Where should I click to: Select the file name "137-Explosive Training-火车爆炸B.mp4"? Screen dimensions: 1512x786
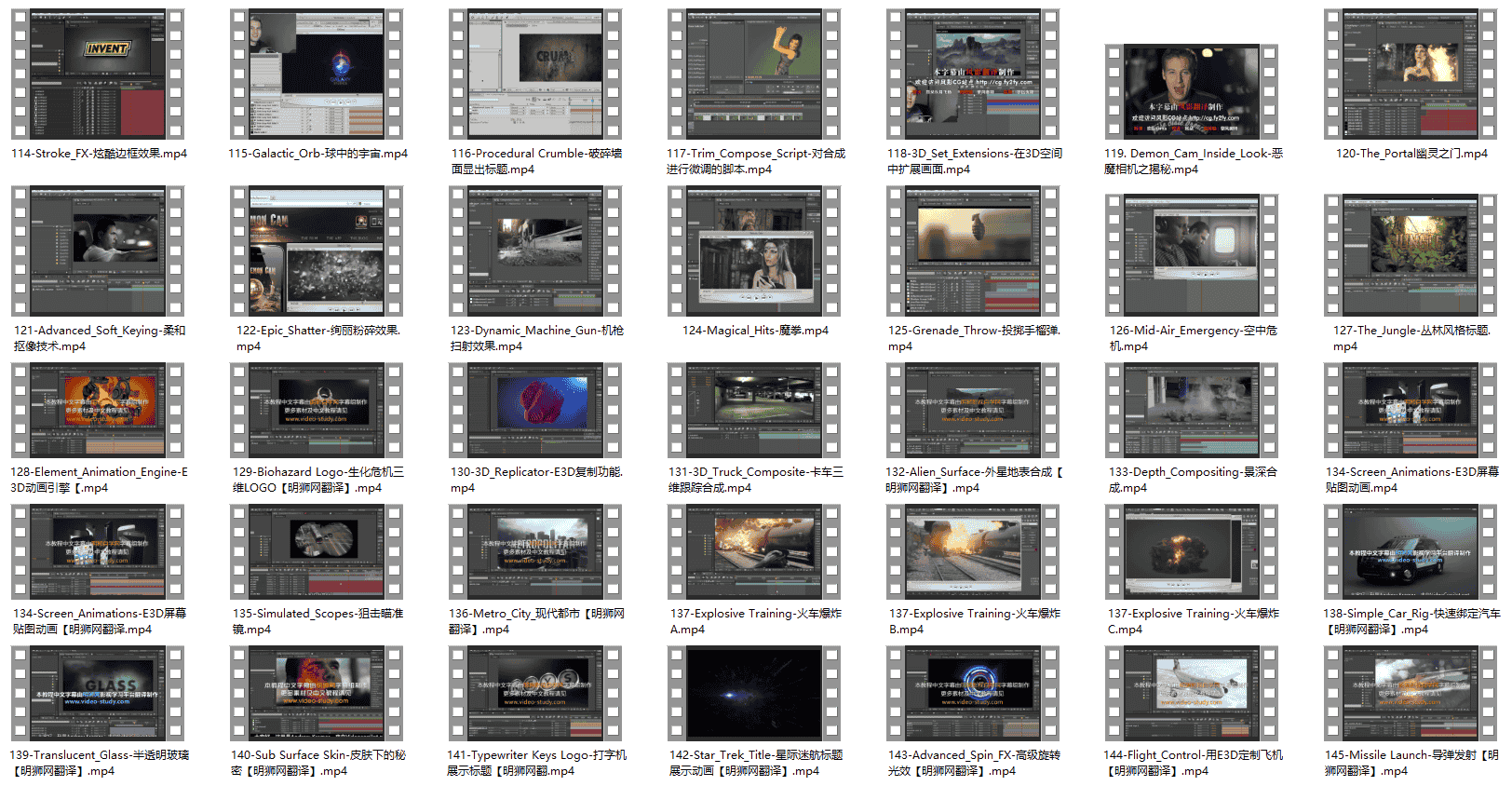(x=974, y=621)
